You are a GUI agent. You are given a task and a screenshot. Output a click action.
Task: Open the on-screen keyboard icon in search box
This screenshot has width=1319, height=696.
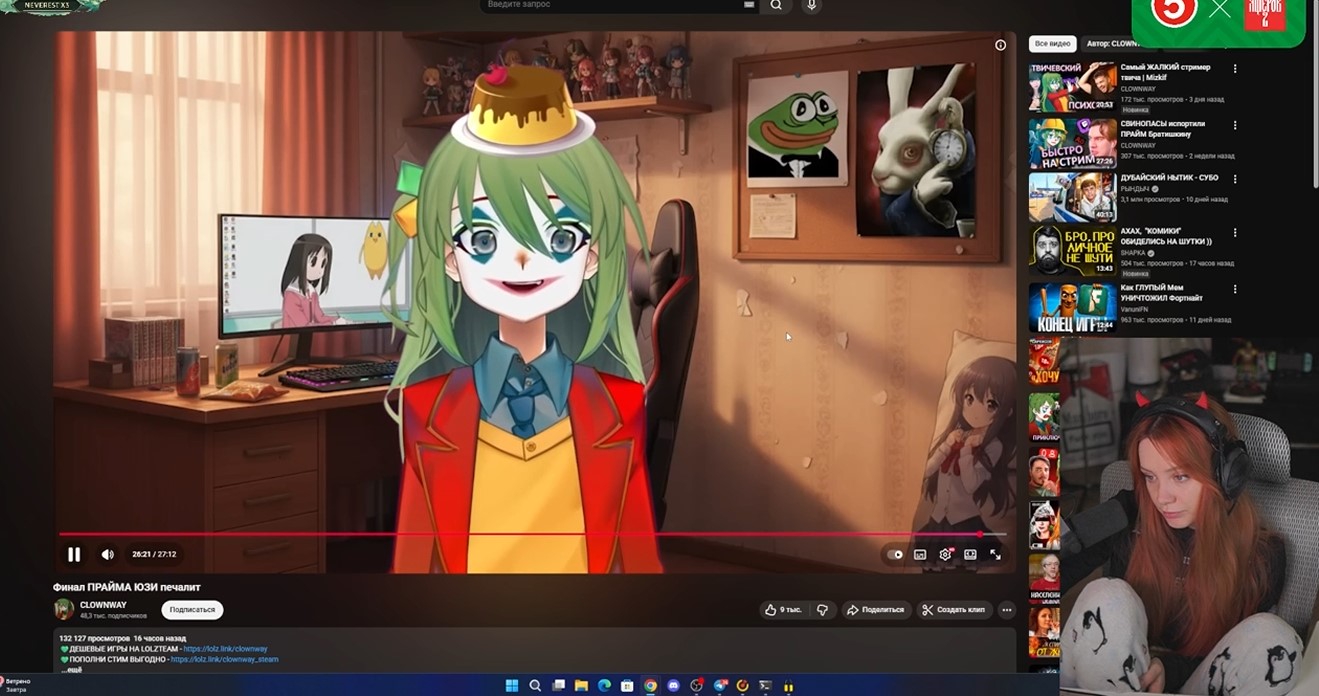pyautogui.click(x=749, y=5)
